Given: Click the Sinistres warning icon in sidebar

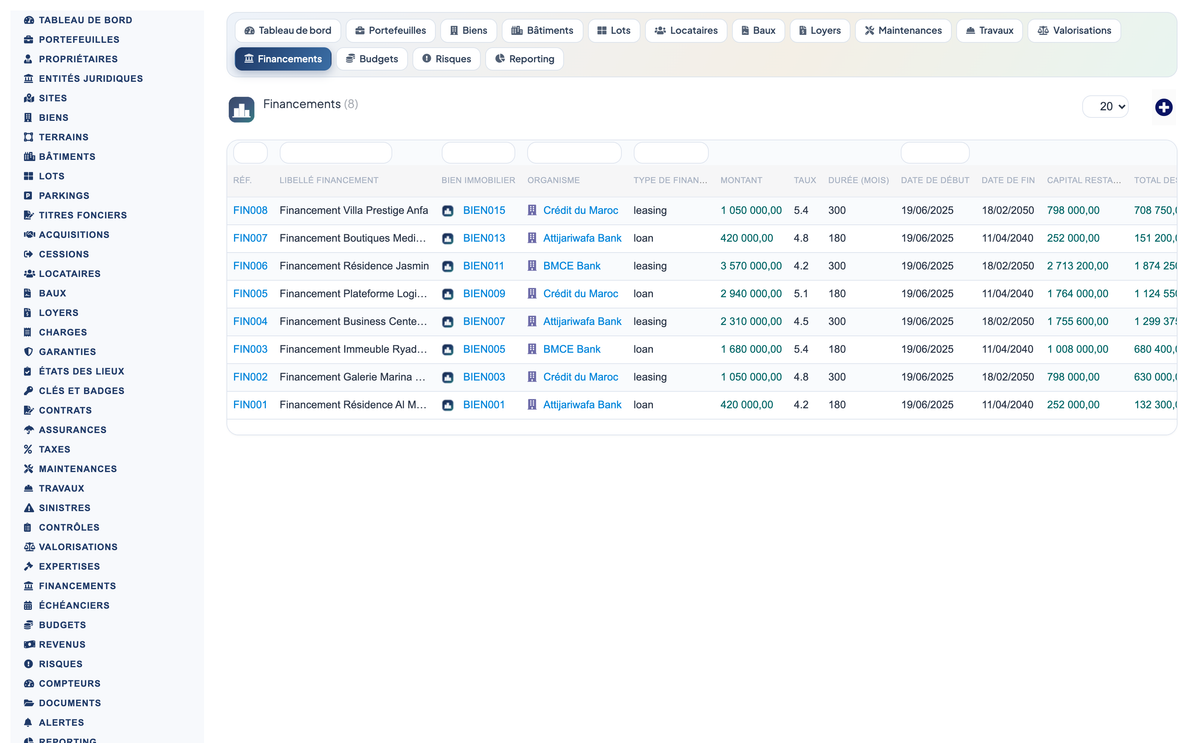Looking at the screenshot, I should (x=29, y=508).
